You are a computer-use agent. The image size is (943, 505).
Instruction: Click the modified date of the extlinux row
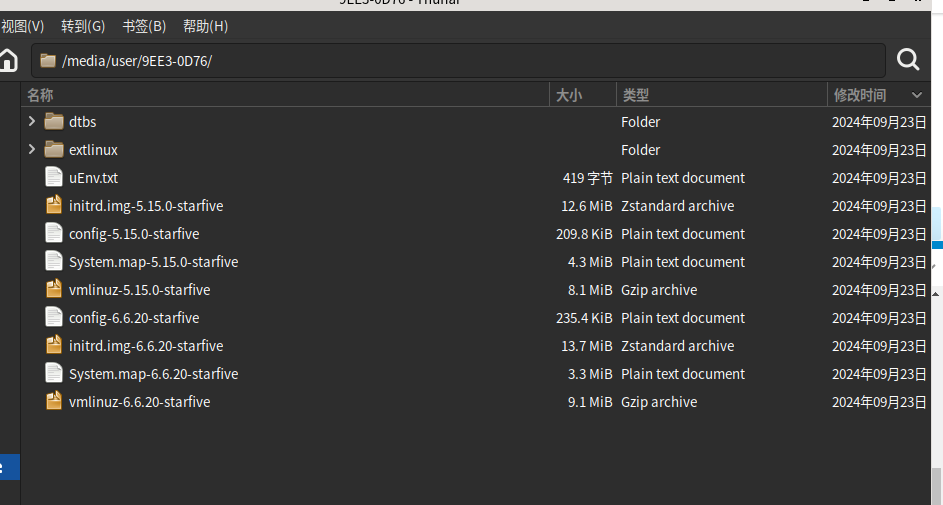(x=879, y=150)
